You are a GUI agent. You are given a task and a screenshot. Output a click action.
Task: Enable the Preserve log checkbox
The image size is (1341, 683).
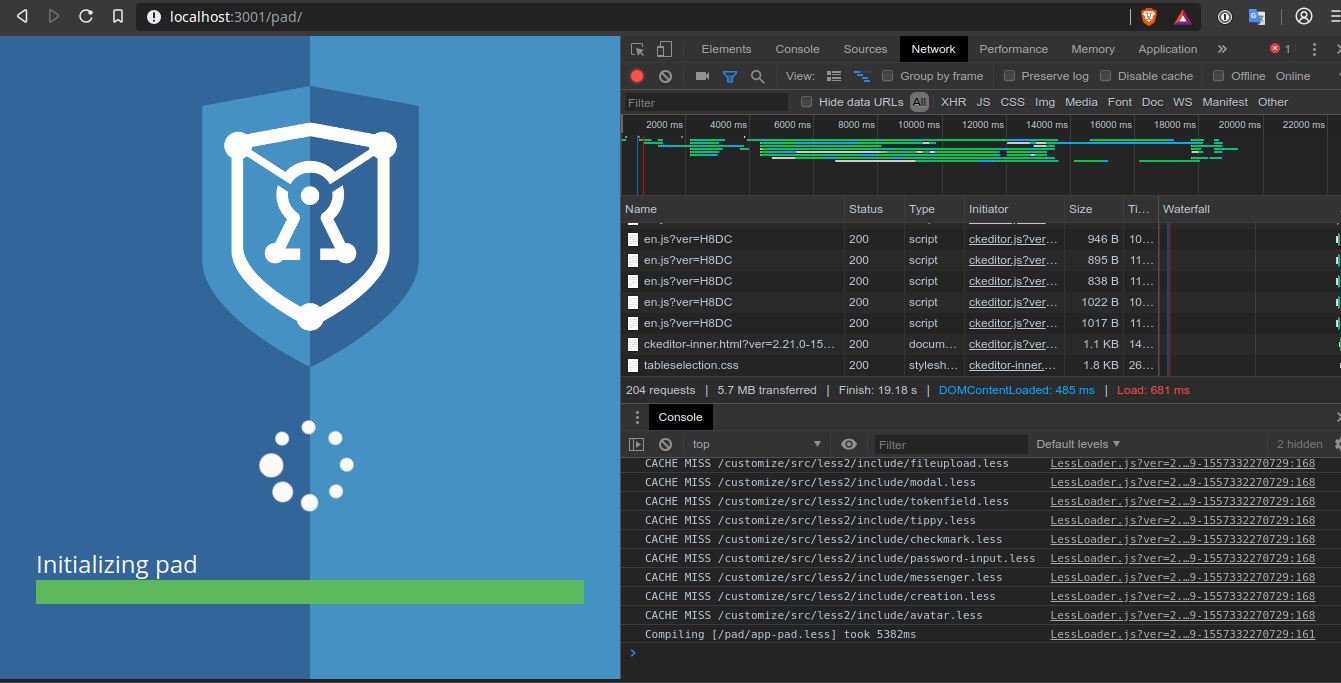[x=1012, y=75]
